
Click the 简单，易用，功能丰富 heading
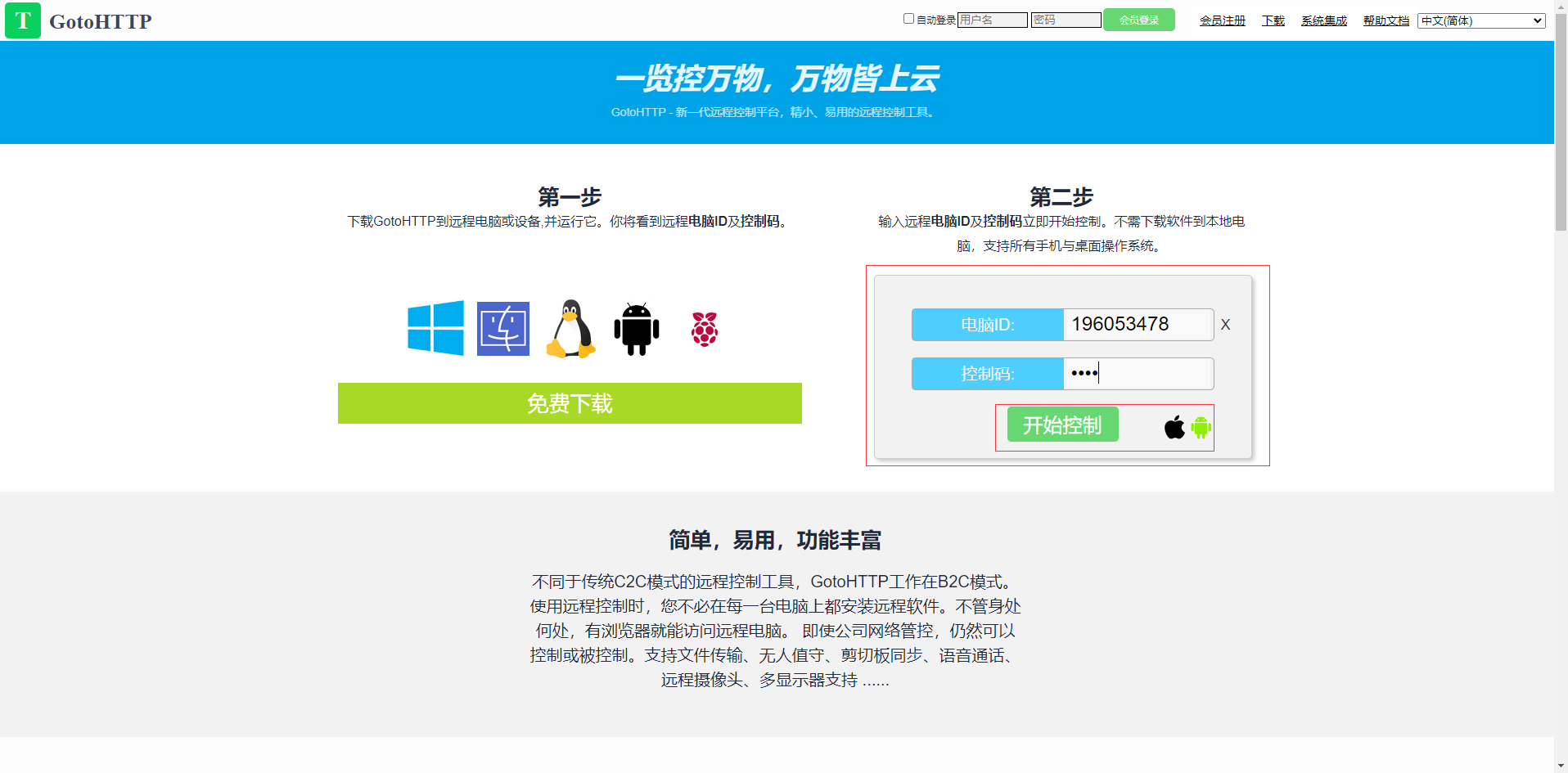[775, 540]
